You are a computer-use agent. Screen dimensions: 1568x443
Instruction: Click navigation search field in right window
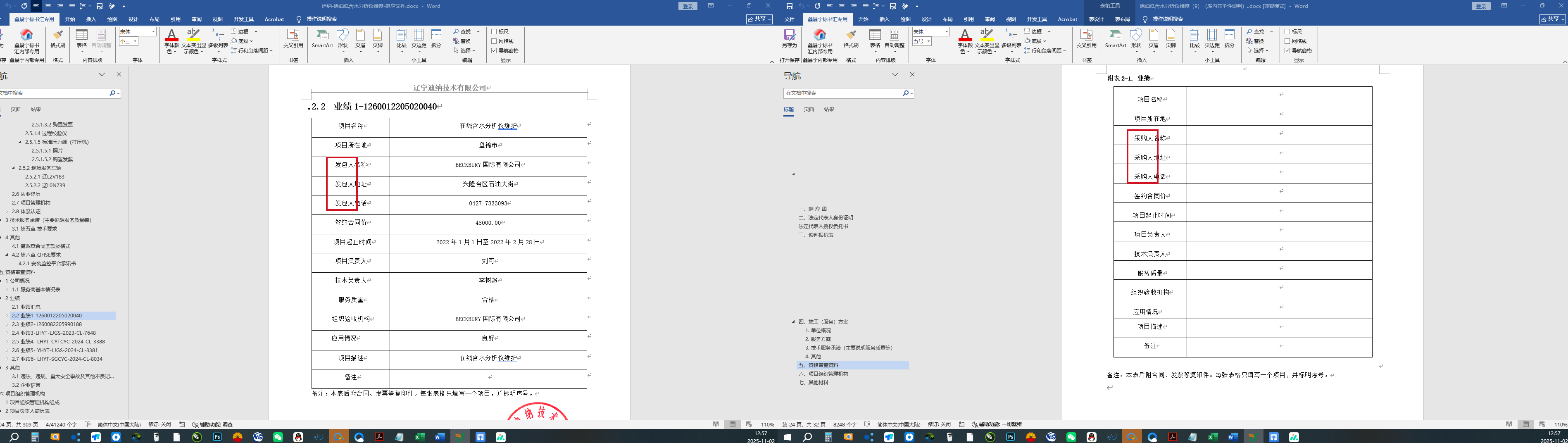pyautogui.click(x=843, y=93)
